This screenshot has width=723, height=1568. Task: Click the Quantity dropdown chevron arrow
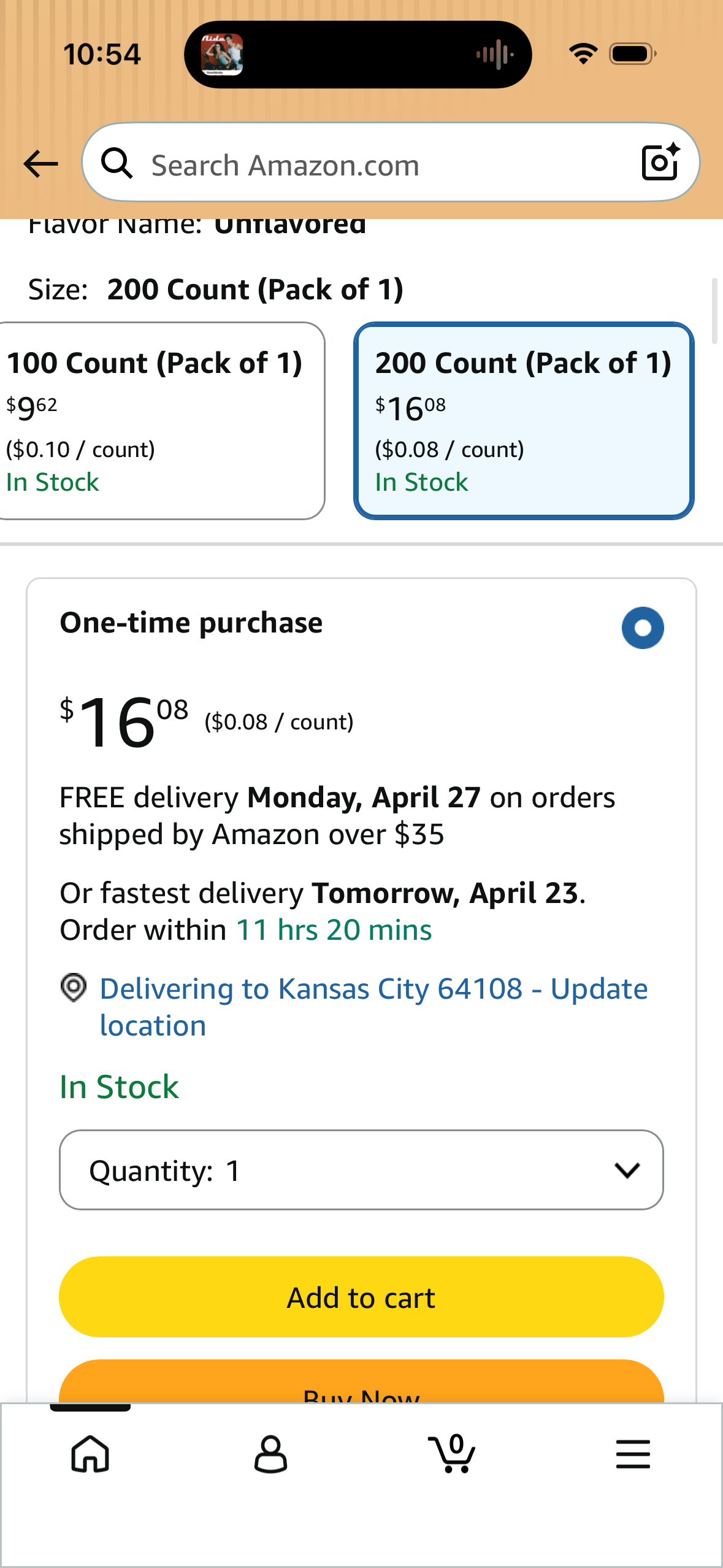627,1170
